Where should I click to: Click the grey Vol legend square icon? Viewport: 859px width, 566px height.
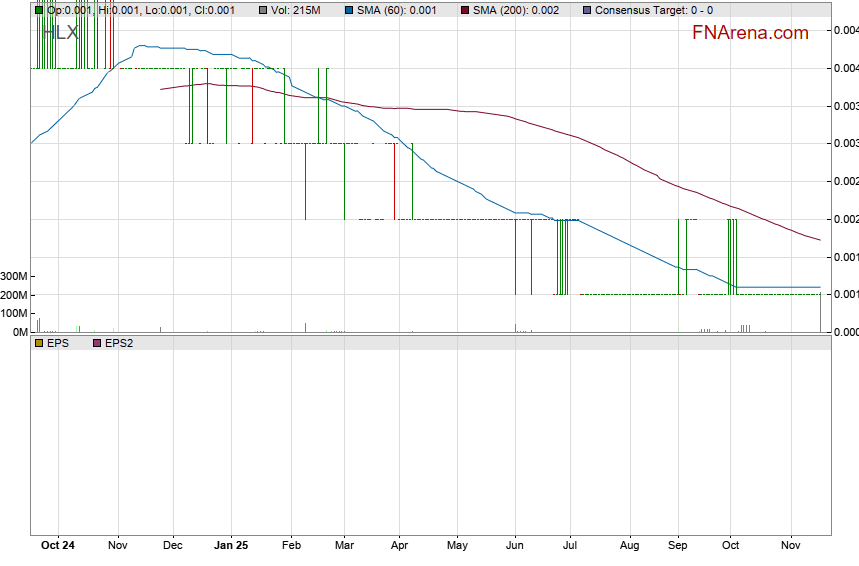tap(263, 10)
